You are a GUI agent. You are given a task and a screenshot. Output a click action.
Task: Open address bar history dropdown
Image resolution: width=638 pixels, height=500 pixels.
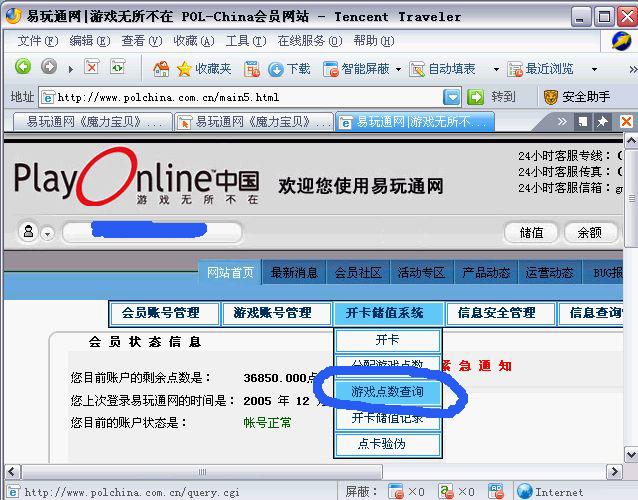[x=452, y=97]
